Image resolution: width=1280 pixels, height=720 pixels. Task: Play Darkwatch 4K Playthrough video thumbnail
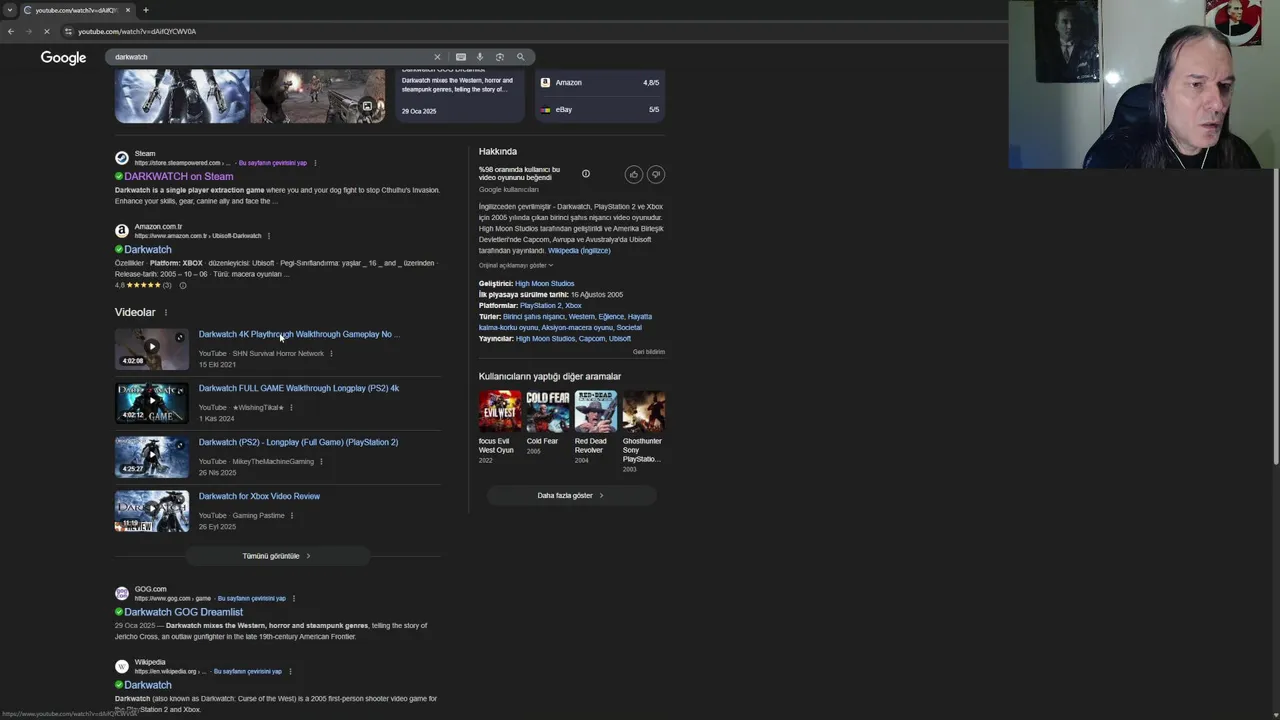click(x=151, y=349)
